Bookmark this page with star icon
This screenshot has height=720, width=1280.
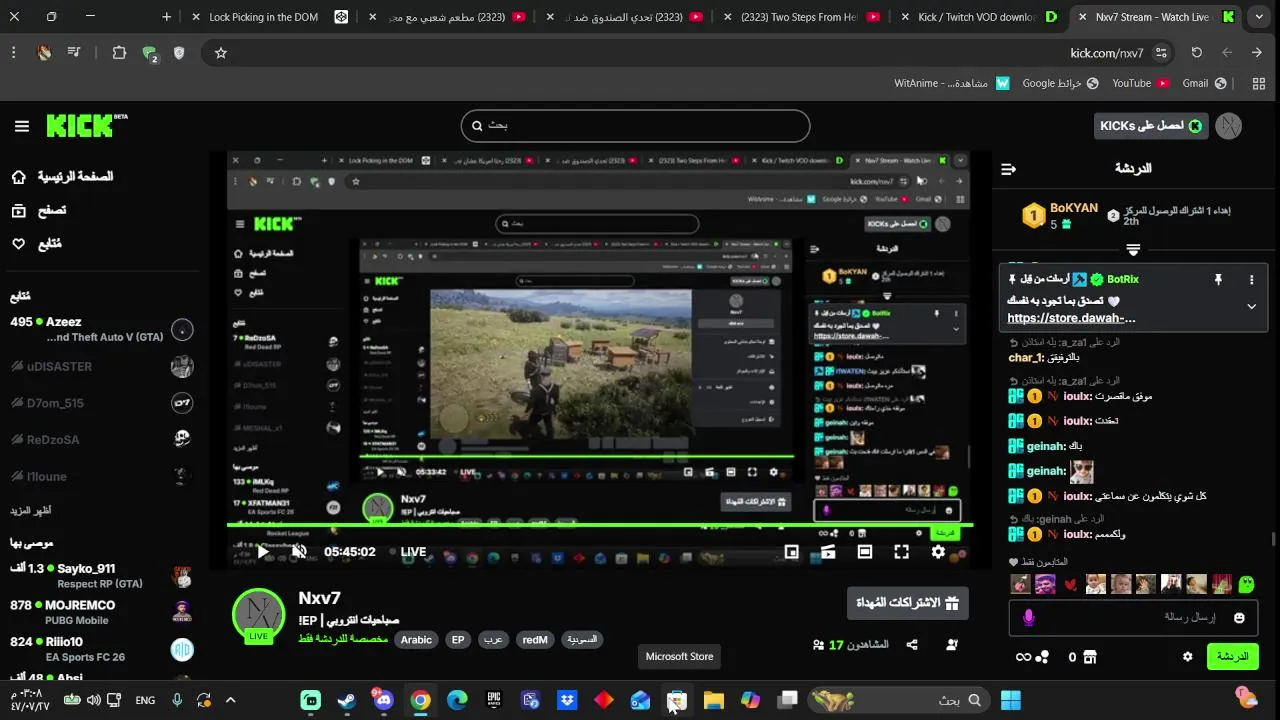click(221, 53)
